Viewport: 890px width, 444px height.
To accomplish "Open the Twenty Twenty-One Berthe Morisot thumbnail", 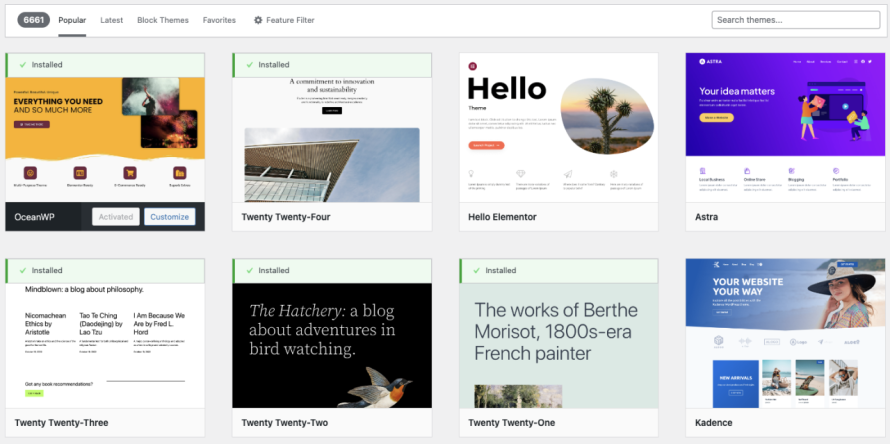I will point(558,345).
